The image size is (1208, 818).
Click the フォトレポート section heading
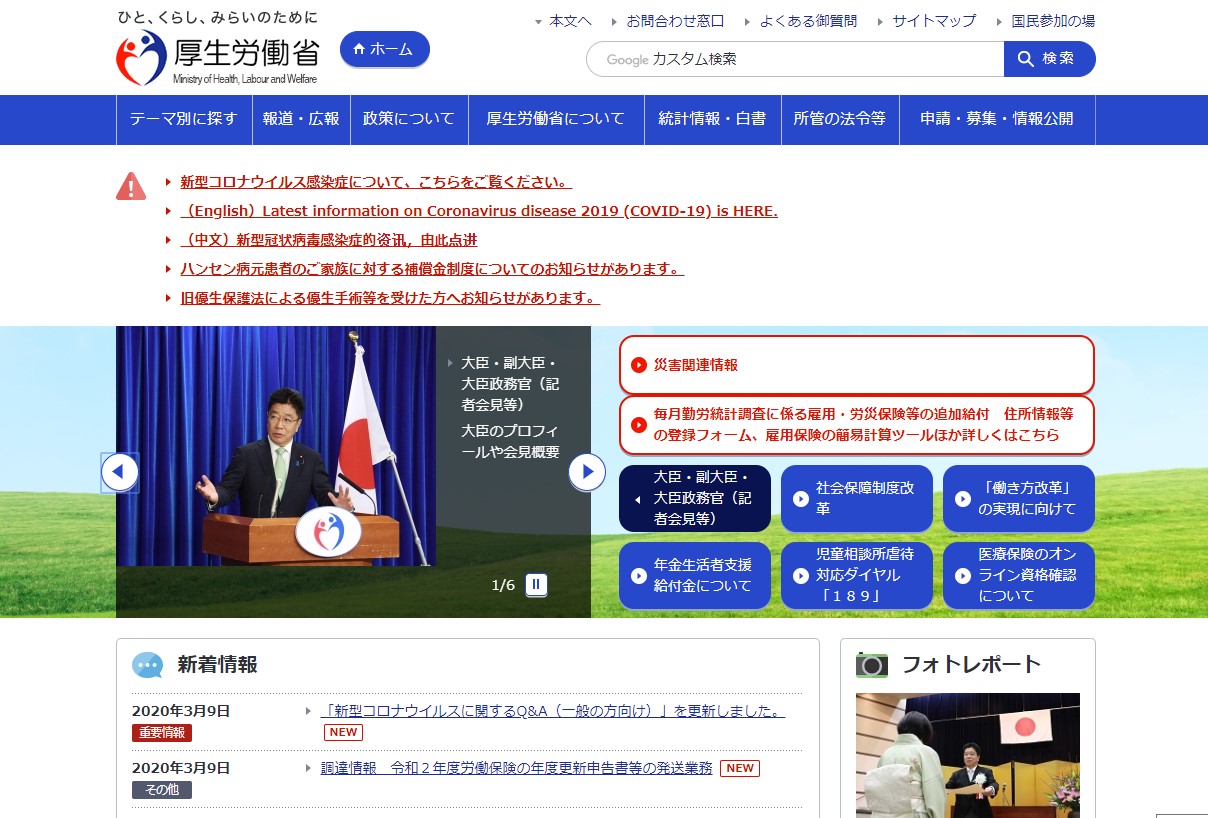pyautogui.click(x=972, y=665)
